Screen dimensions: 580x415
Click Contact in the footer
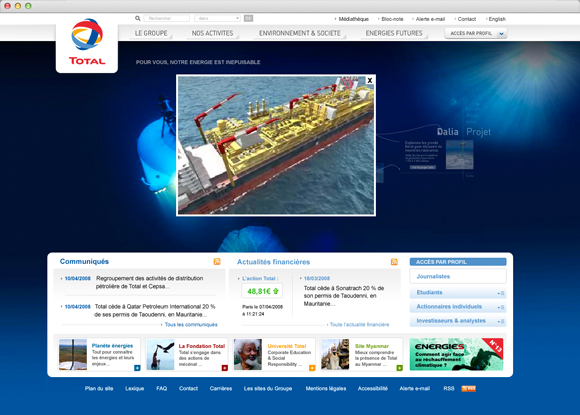(188, 388)
